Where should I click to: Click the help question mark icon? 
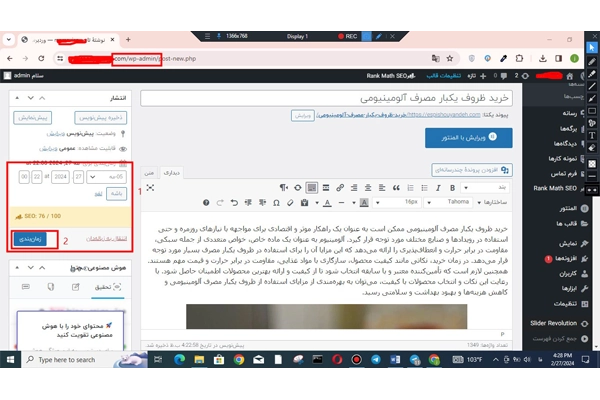pyautogui.click(x=206, y=203)
